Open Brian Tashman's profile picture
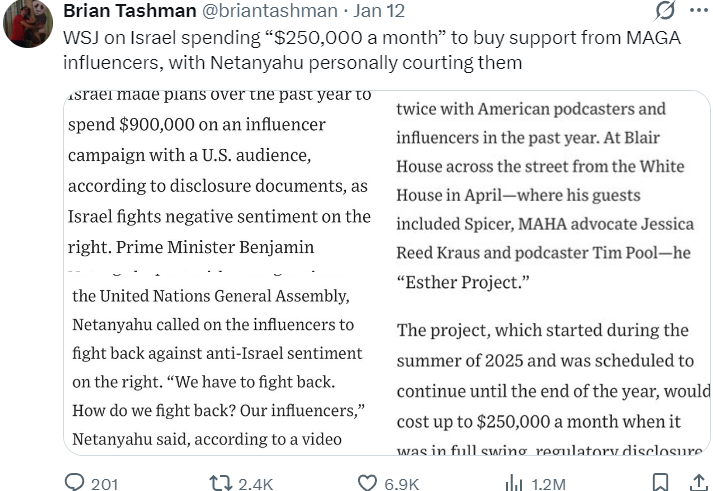 28,23
